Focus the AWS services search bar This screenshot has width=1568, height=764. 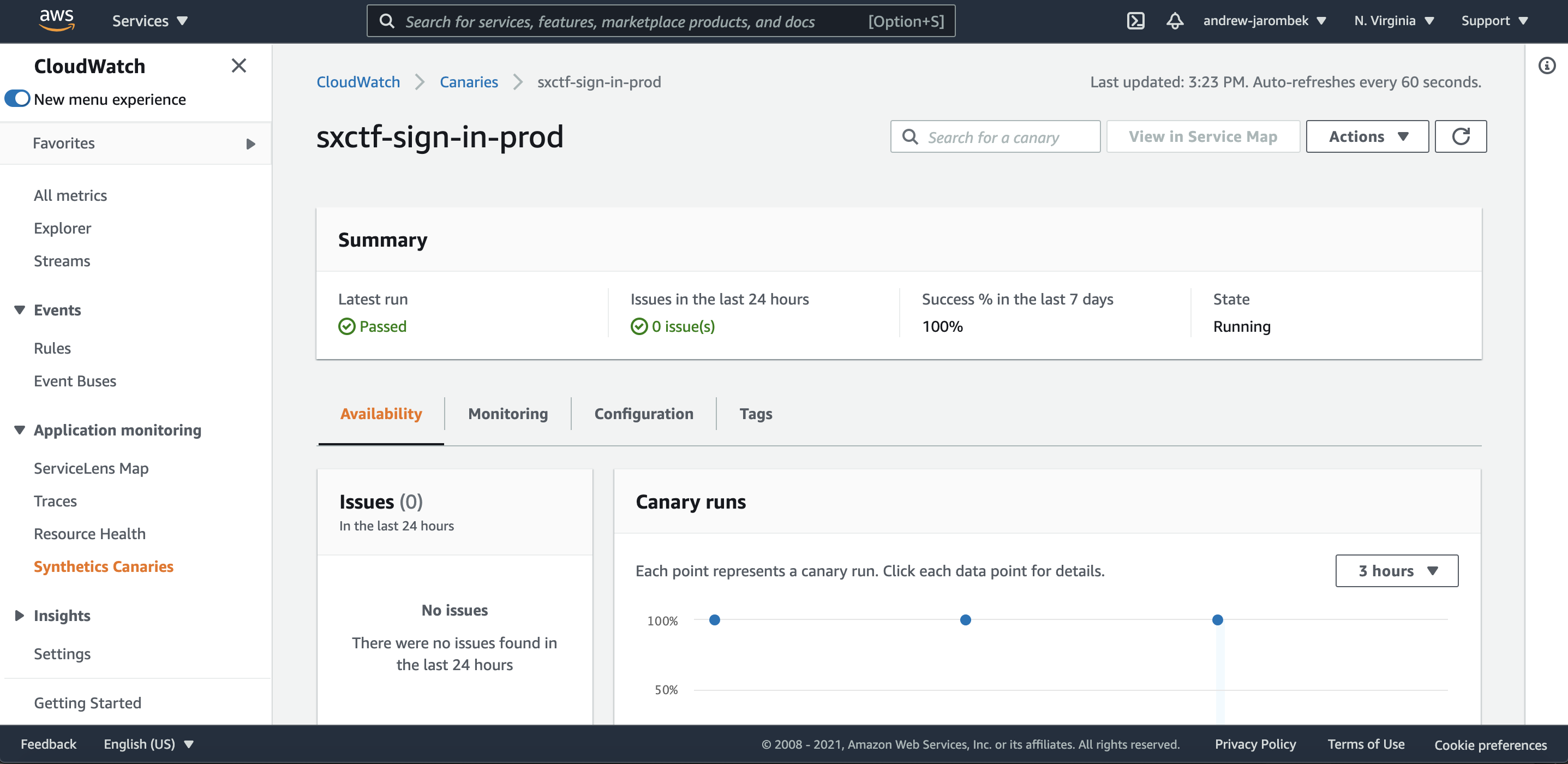click(x=661, y=21)
